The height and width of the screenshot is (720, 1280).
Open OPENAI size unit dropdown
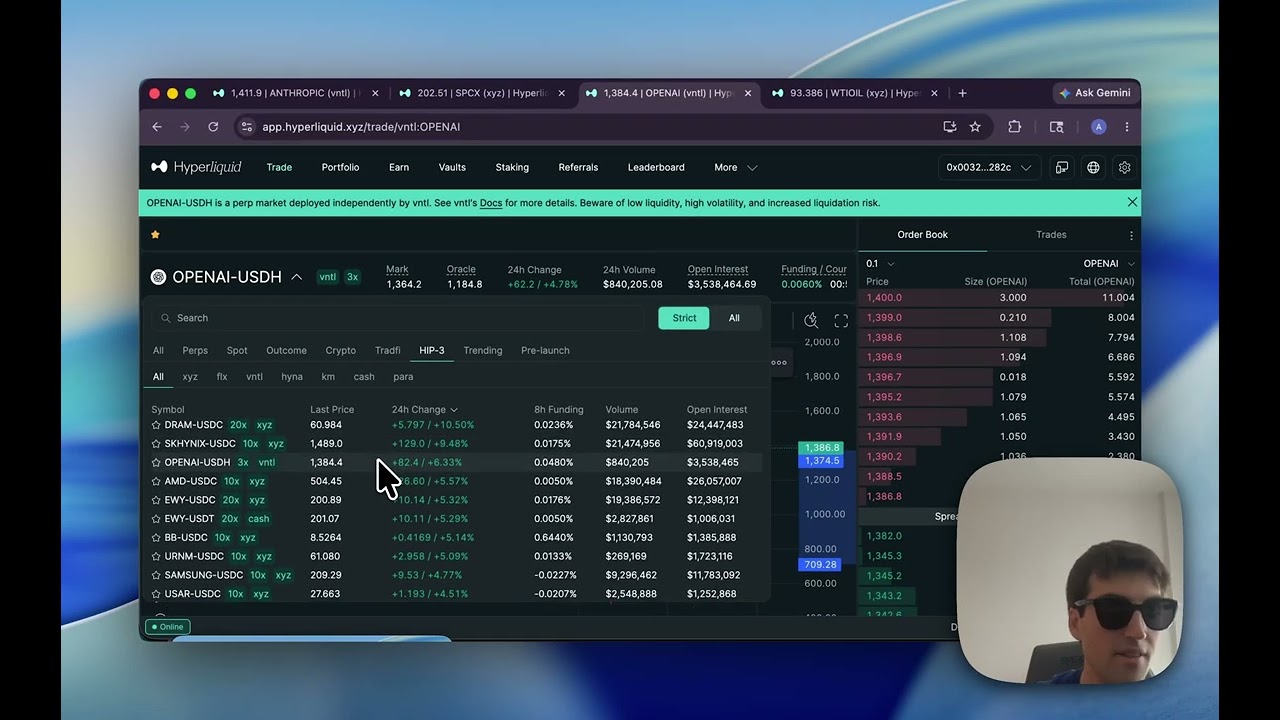[1109, 264]
